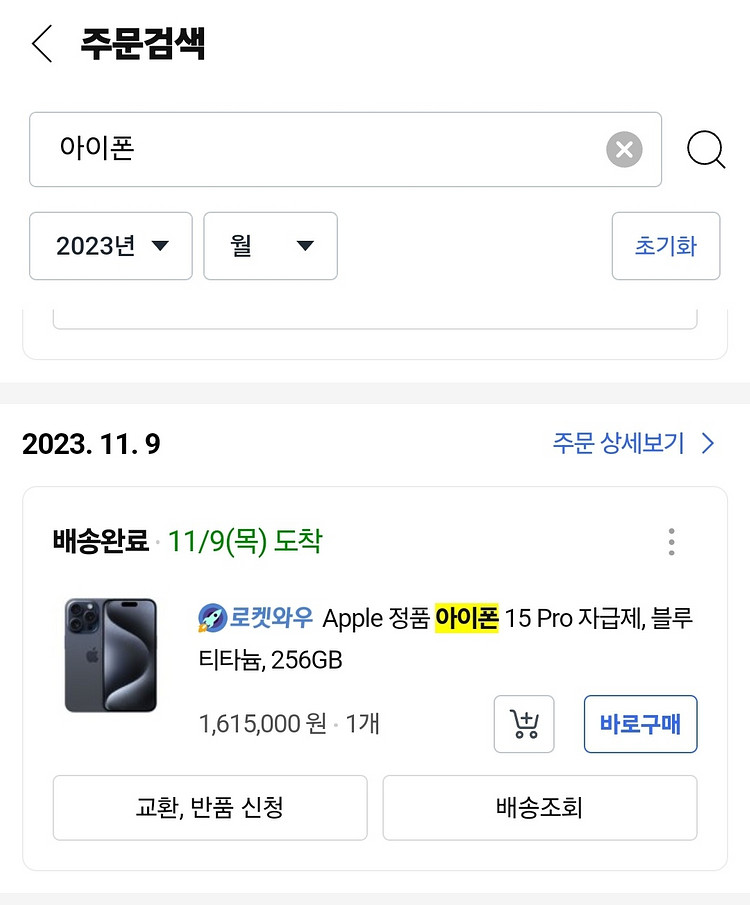Focus the search field containing 아이폰
The width and height of the screenshot is (750, 905).
(345, 149)
